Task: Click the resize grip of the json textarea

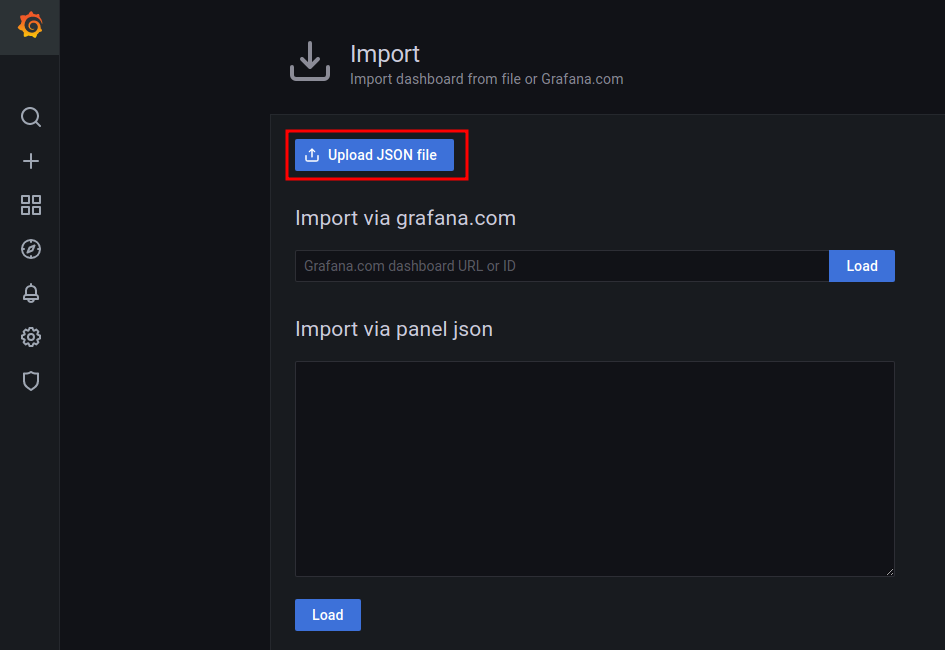Action: [x=889, y=570]
